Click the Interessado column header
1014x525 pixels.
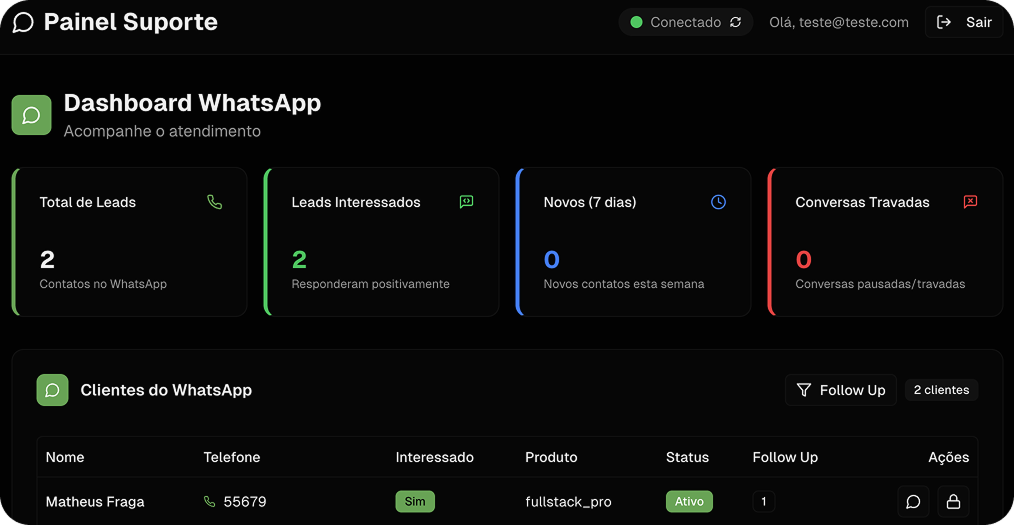[435, 457]
